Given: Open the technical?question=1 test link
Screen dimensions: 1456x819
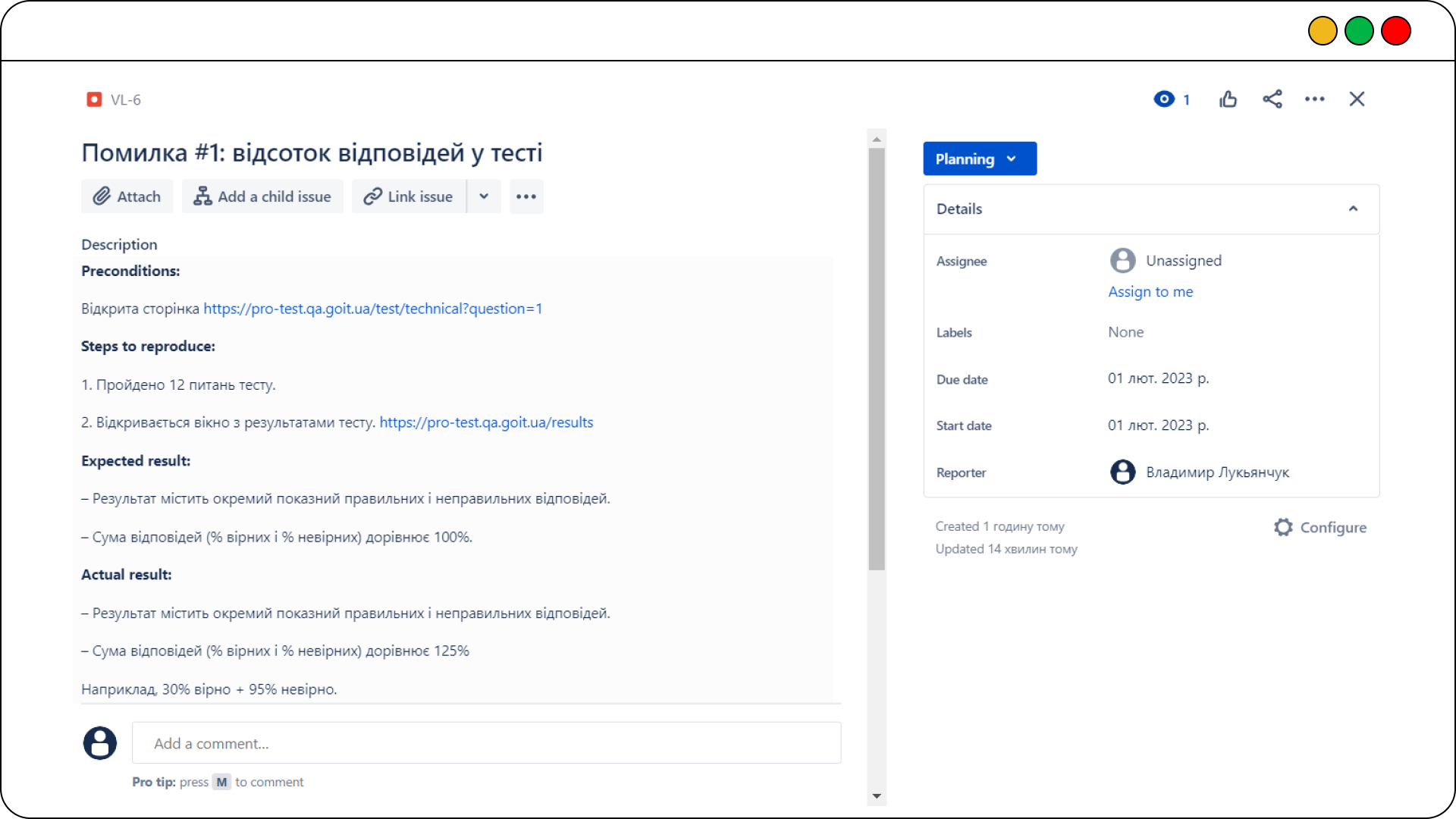Looking at the screenshot, I should 372,309.
